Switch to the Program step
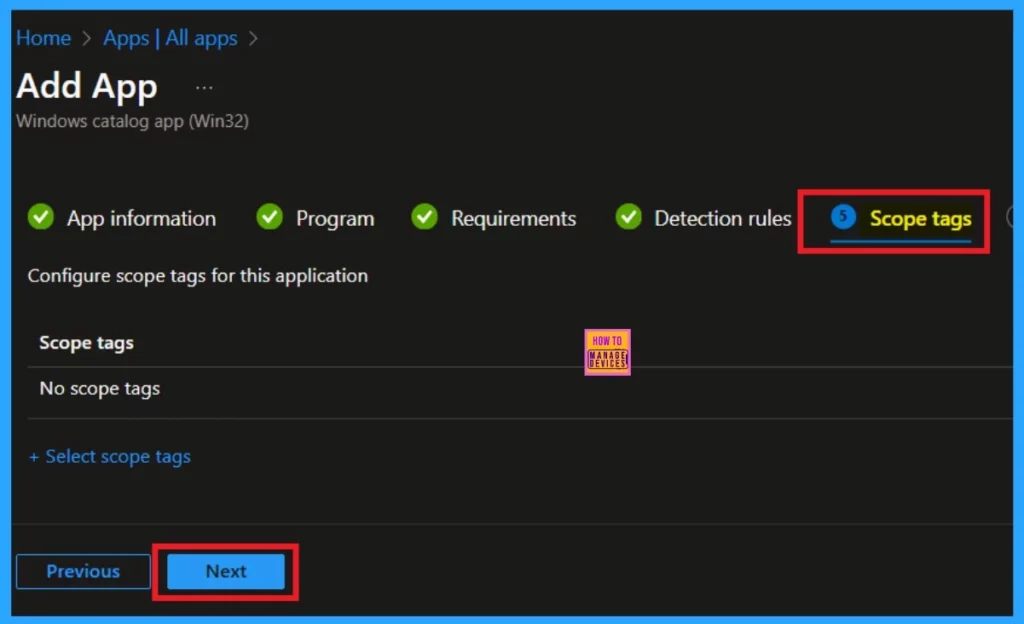The height and width of the screenshot is (624, 1024). click(335, 218)
